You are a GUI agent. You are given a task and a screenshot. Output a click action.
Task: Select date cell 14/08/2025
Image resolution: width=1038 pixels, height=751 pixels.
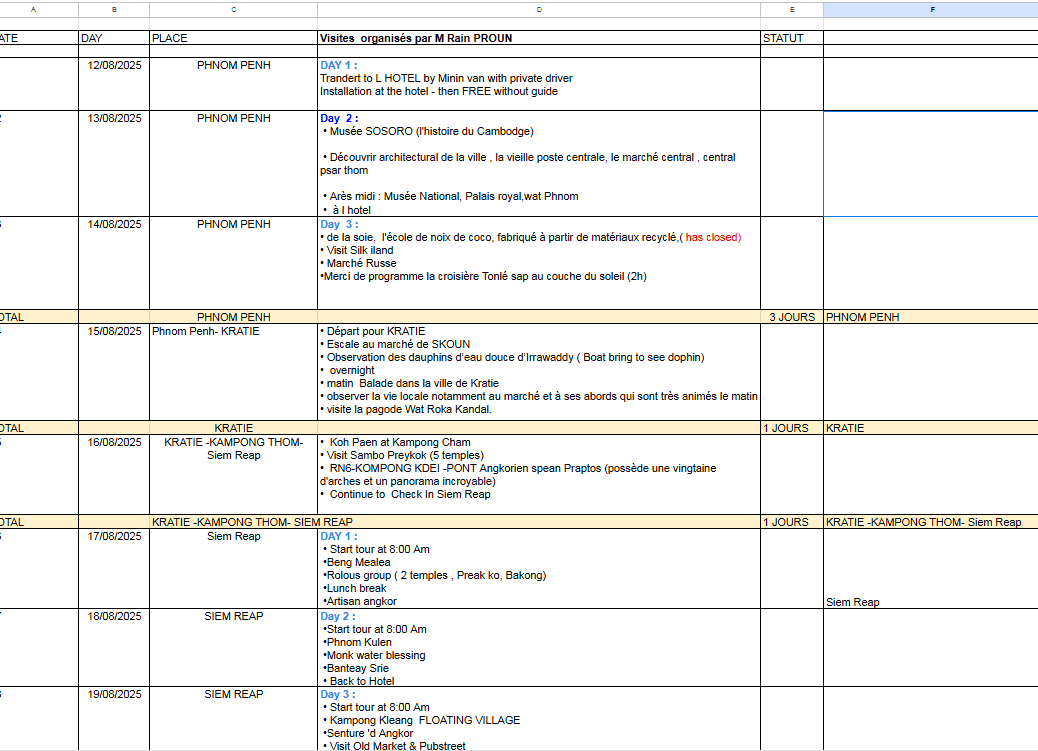coord(114,263)
